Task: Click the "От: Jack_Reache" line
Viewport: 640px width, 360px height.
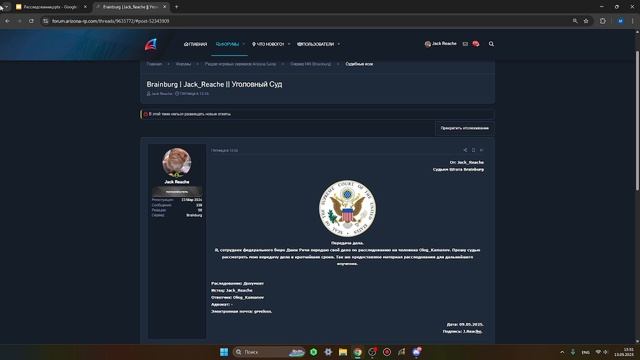Action: 467,162
